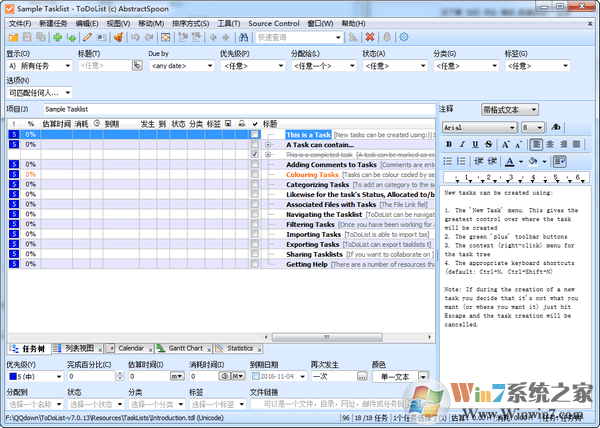This screenshot has width=600, height=428.
Task: Expand the 'A Task can contain...' tree node
Action: coord(268,145)
